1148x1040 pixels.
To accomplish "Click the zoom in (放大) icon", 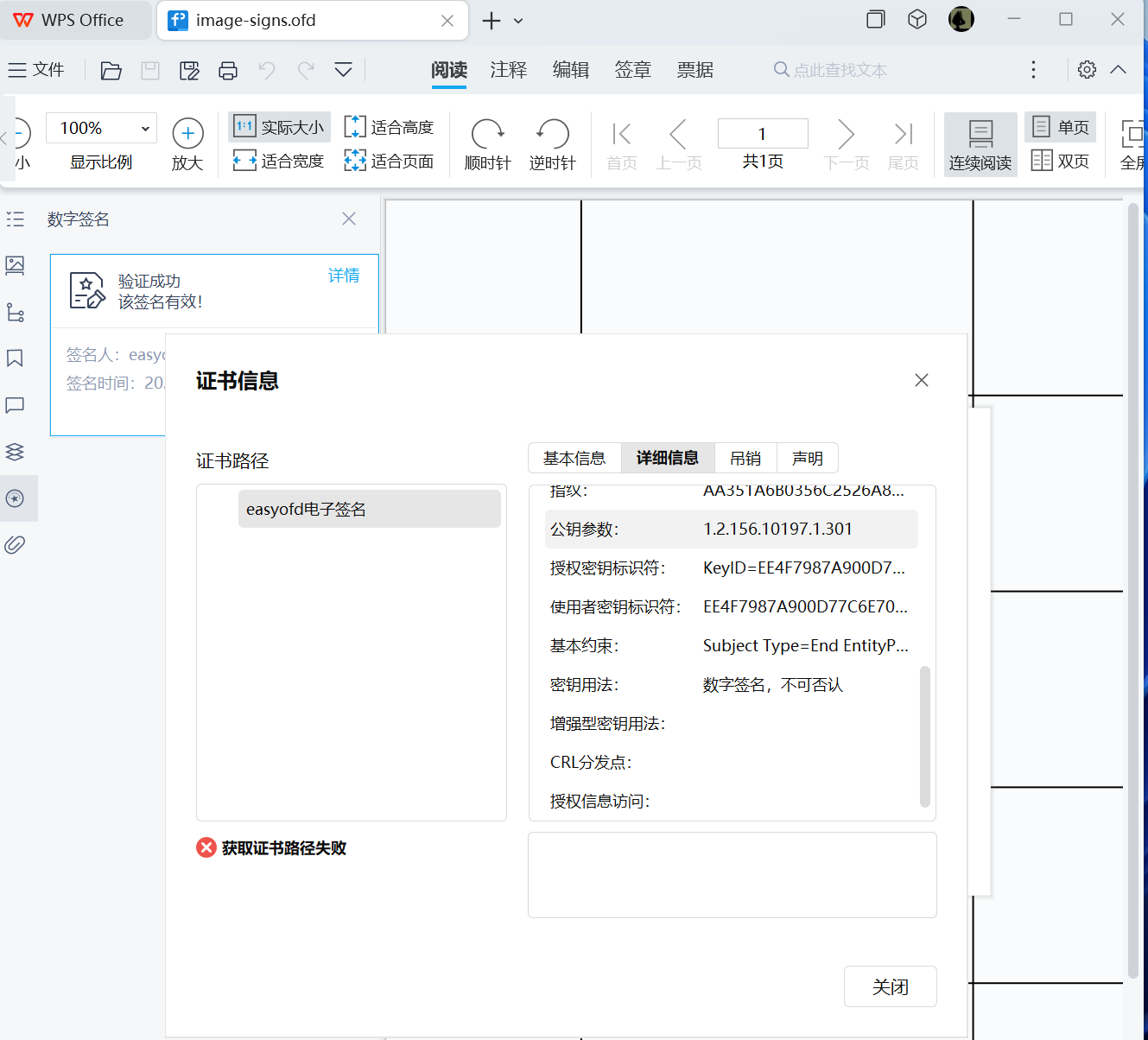I will click(187, 135).
